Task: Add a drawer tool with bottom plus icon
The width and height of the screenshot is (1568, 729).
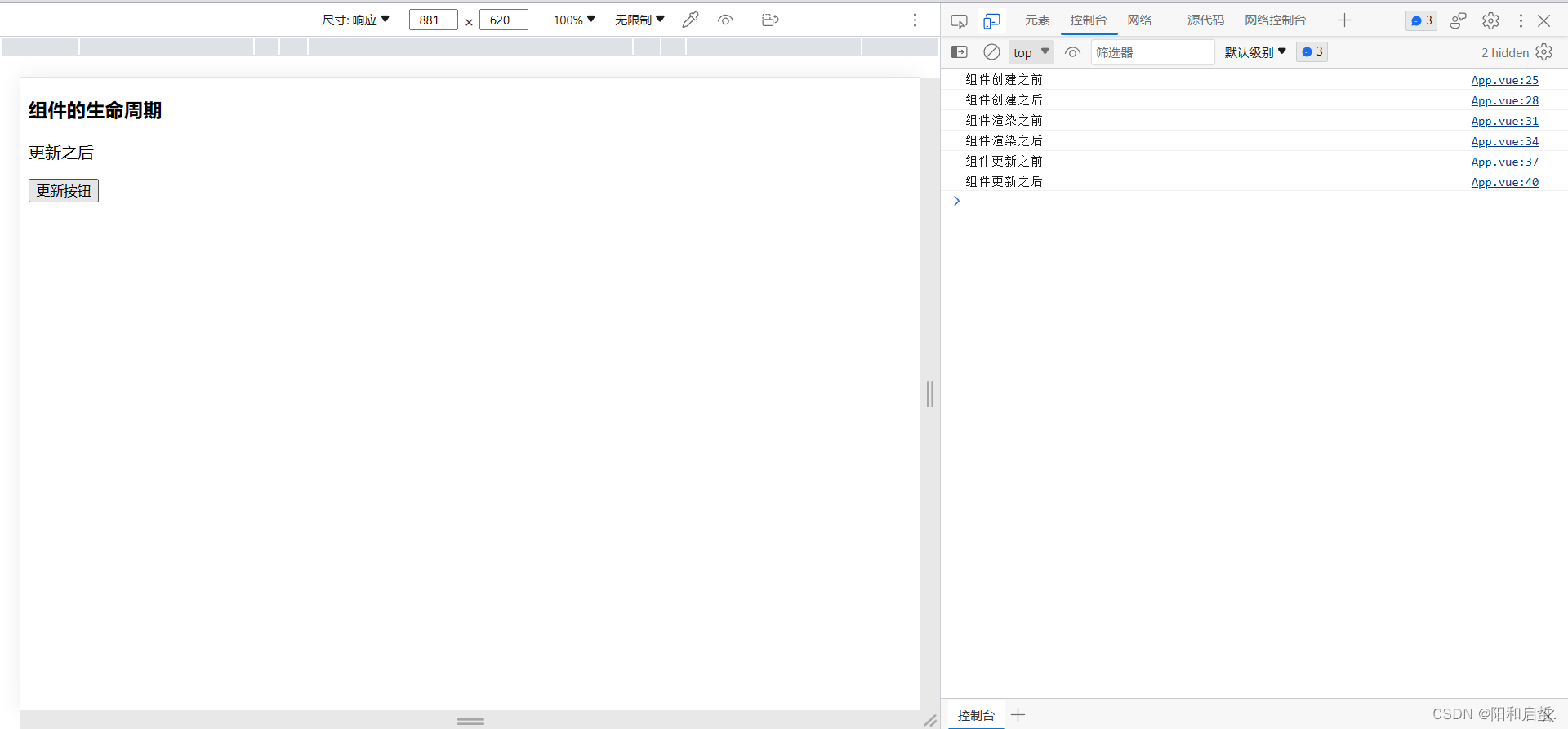Action: tap(1018, 715)
